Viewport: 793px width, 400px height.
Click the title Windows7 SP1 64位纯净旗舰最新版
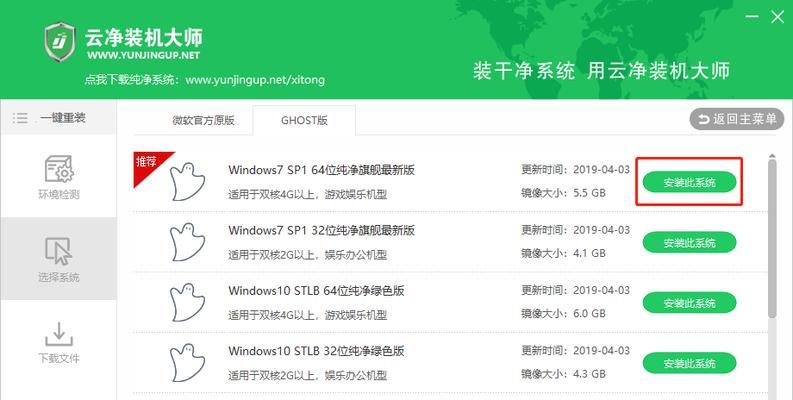[x=322, y=170]
